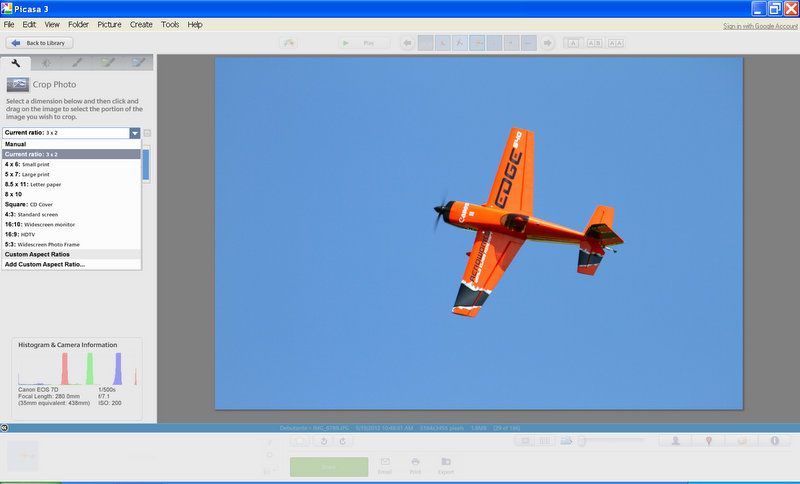
Task: Click Sign in with Google Account link
Action: point(745,25)
